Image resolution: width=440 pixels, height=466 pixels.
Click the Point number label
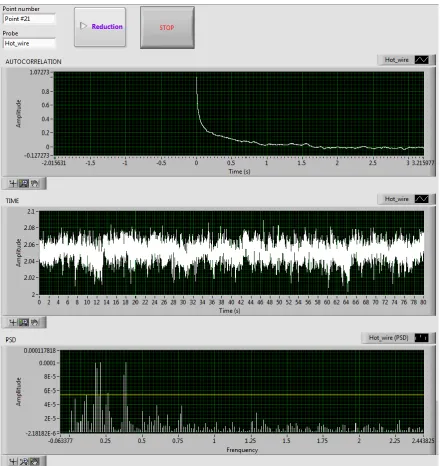pyautogui.click(x=21, y=9)
